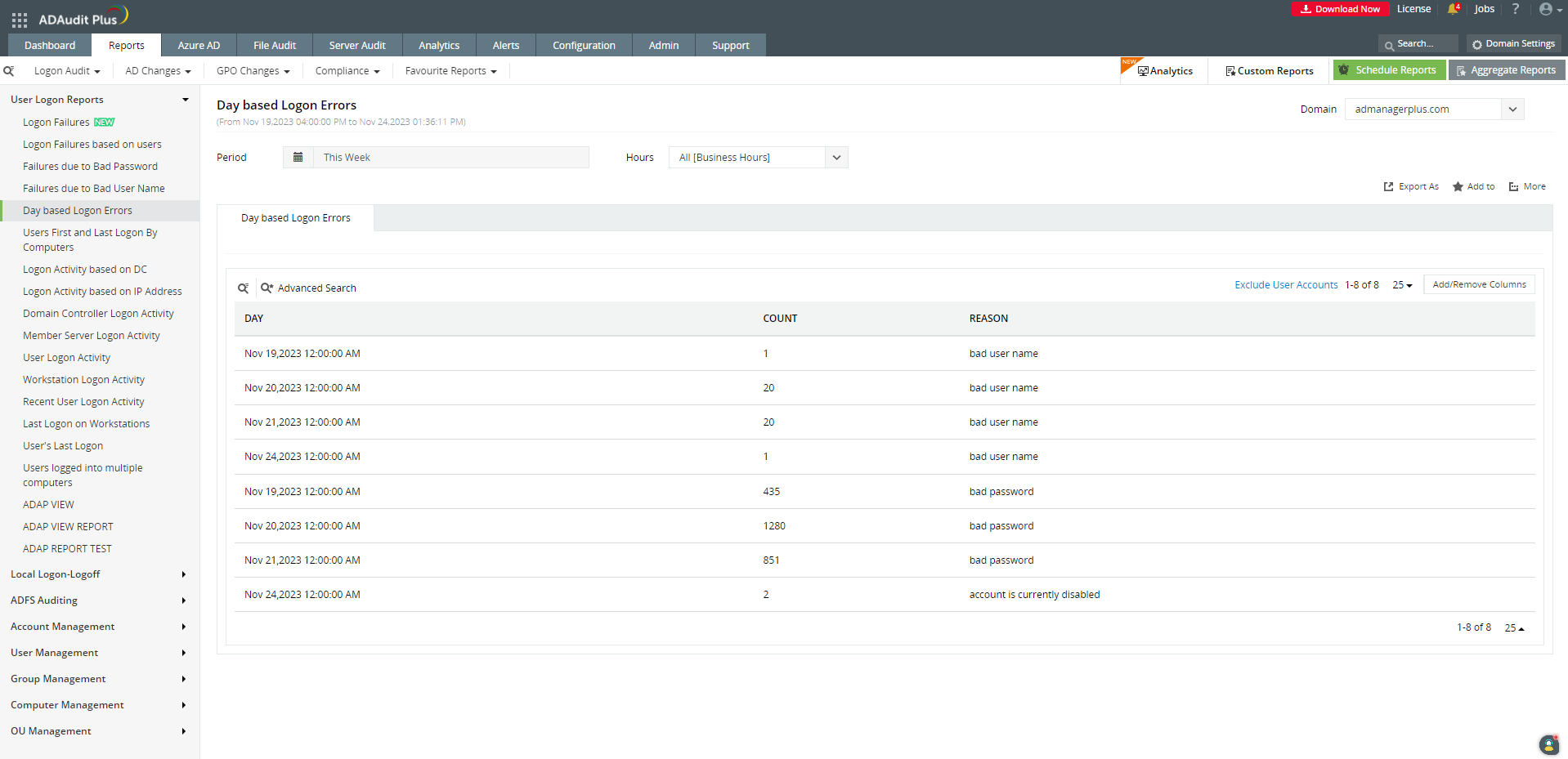The width and height of the screenshot is (1568, 759).
Task: Open the user profile account icon
Action: 1545,9
